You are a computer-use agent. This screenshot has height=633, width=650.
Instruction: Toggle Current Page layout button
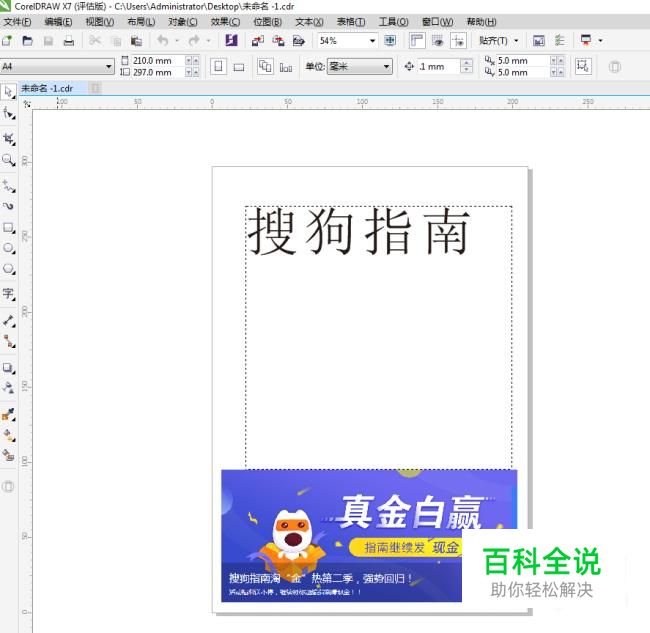pos(286,67)
